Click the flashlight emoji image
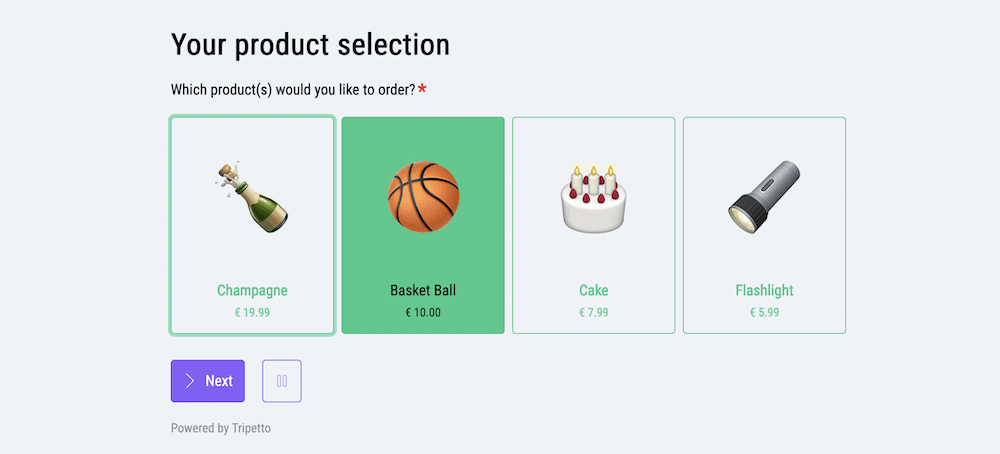 (764, 195)
